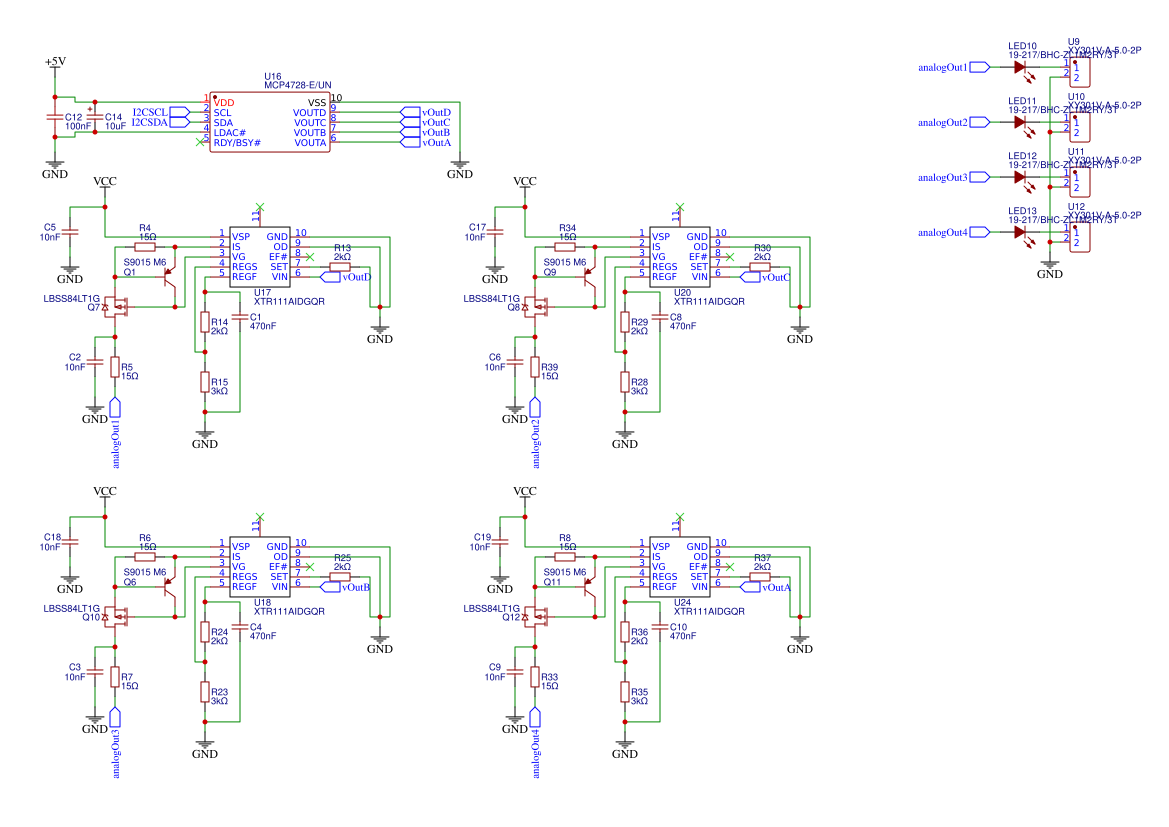Screen dimensions: 1169x827
Task: Select LED10 diode symbol
Action: [x=1020, y=68]
